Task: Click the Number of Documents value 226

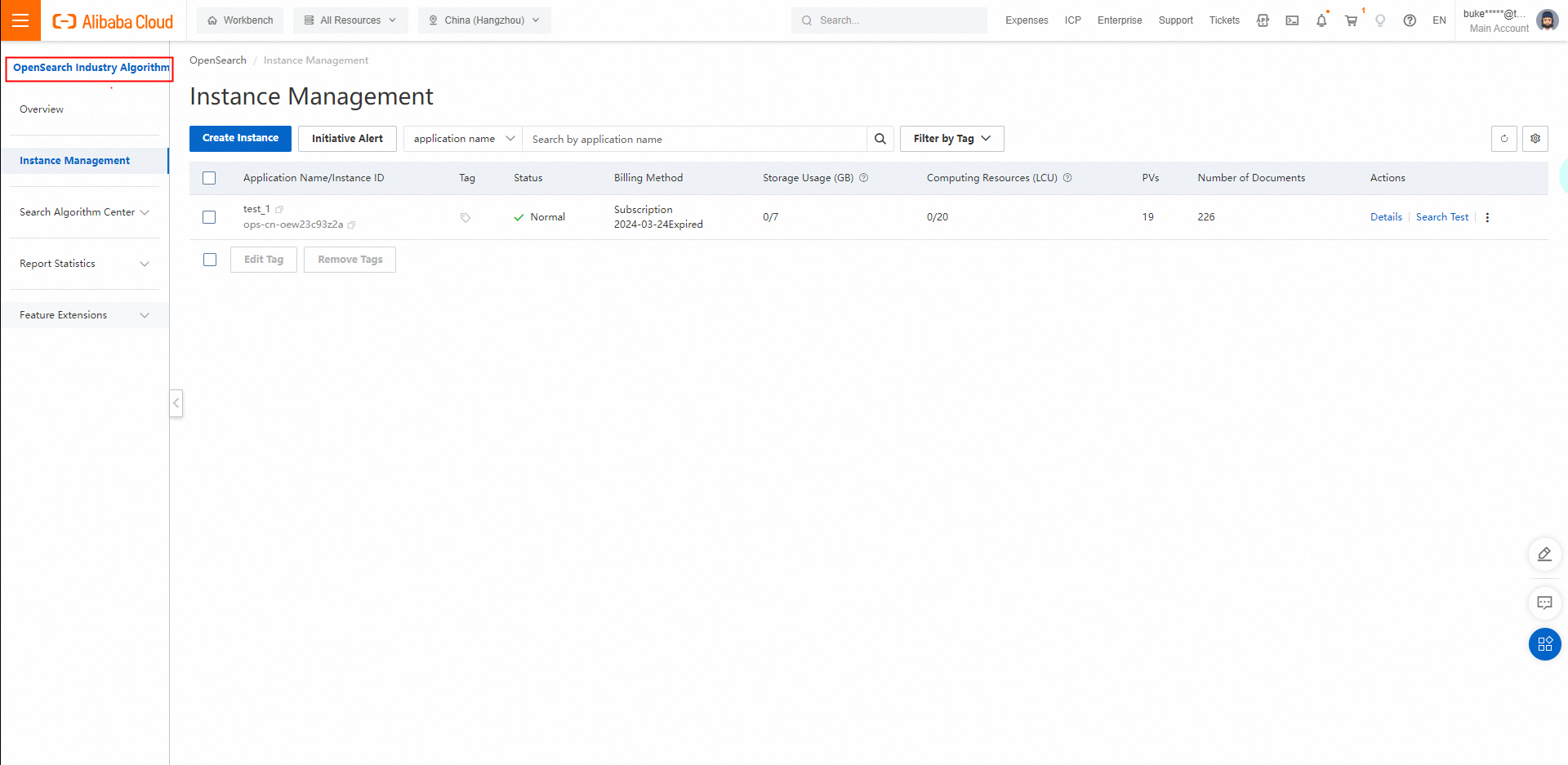Action: [x=1206, y=217]
